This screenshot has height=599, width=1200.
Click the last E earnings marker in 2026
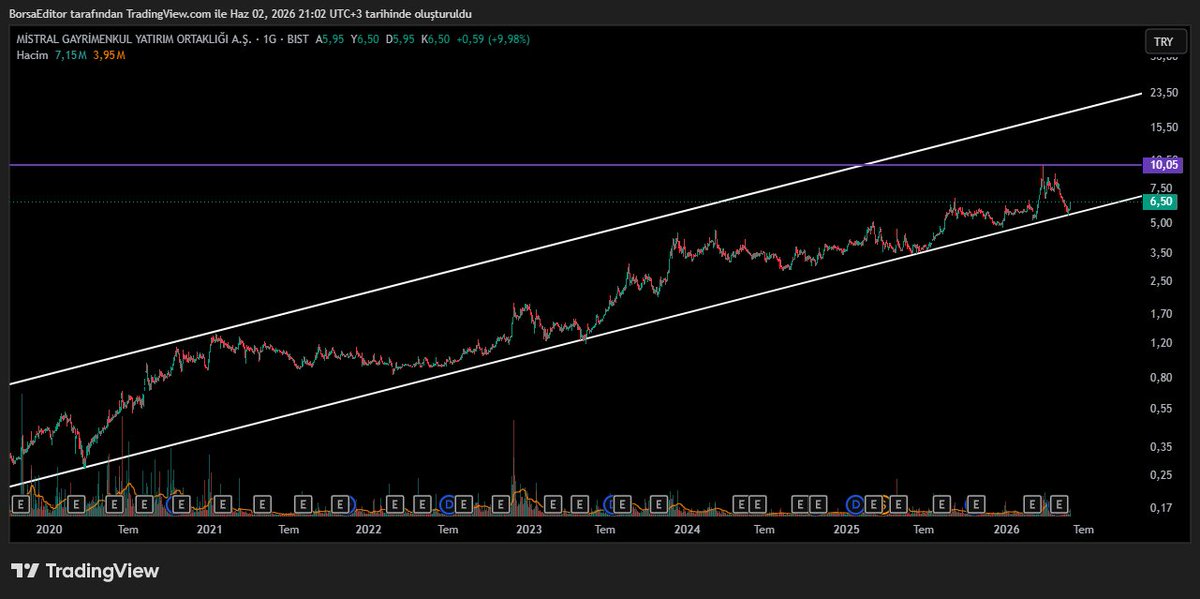point(1060,504)
